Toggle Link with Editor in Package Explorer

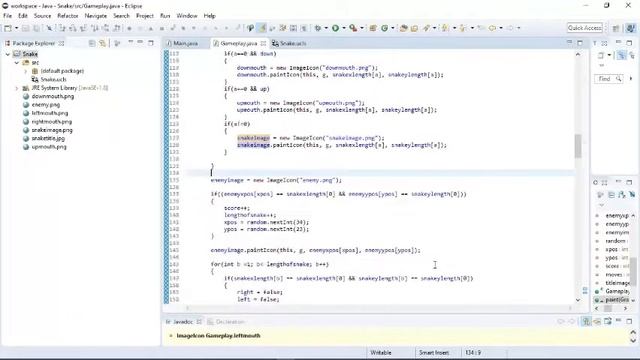(x=102, y=43)
